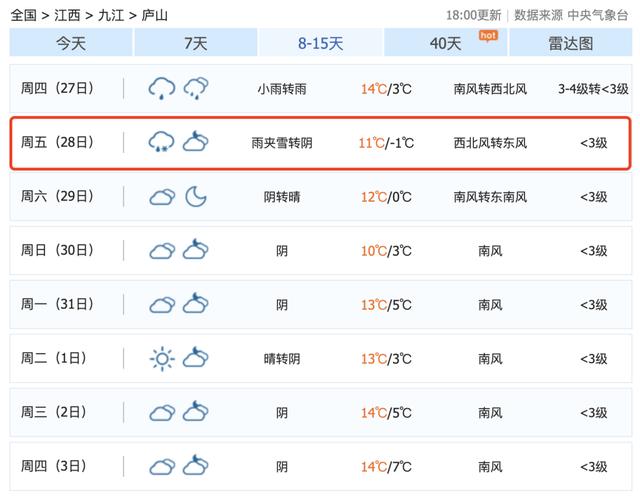This screenshot has height=500, width=640.
Task: Go to 九江 in breadcrumb
Action: point(111,16)
